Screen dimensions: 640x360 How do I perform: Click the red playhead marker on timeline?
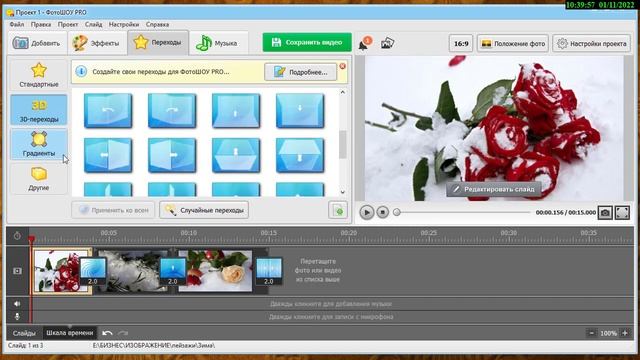[31, 238]
